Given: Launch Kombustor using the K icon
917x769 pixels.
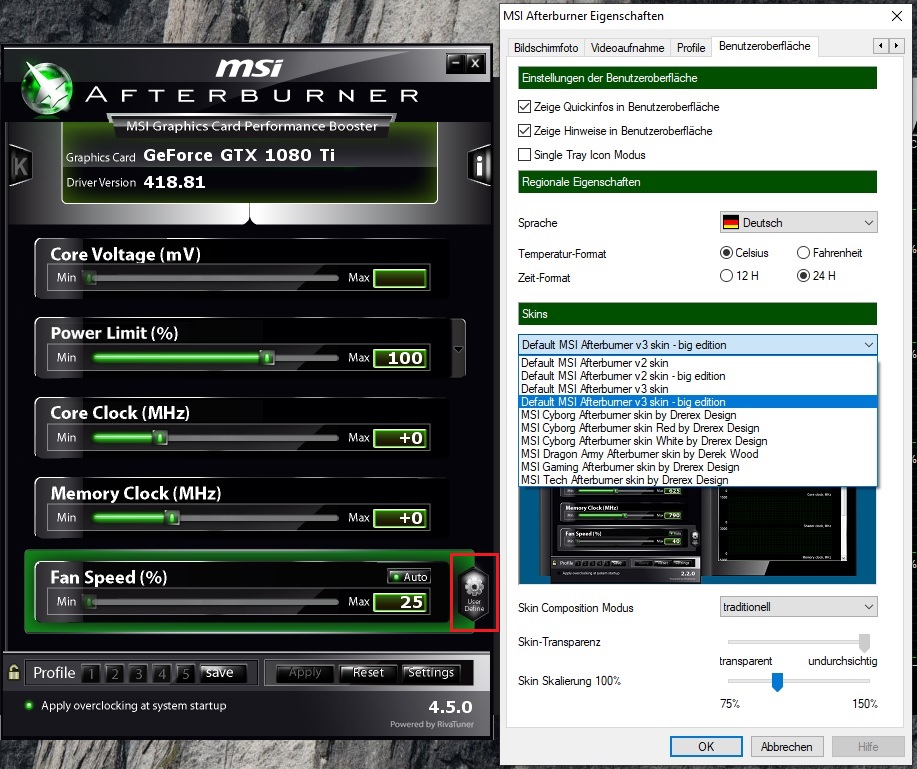Looking at the screenshot, I should click(19, 165).
